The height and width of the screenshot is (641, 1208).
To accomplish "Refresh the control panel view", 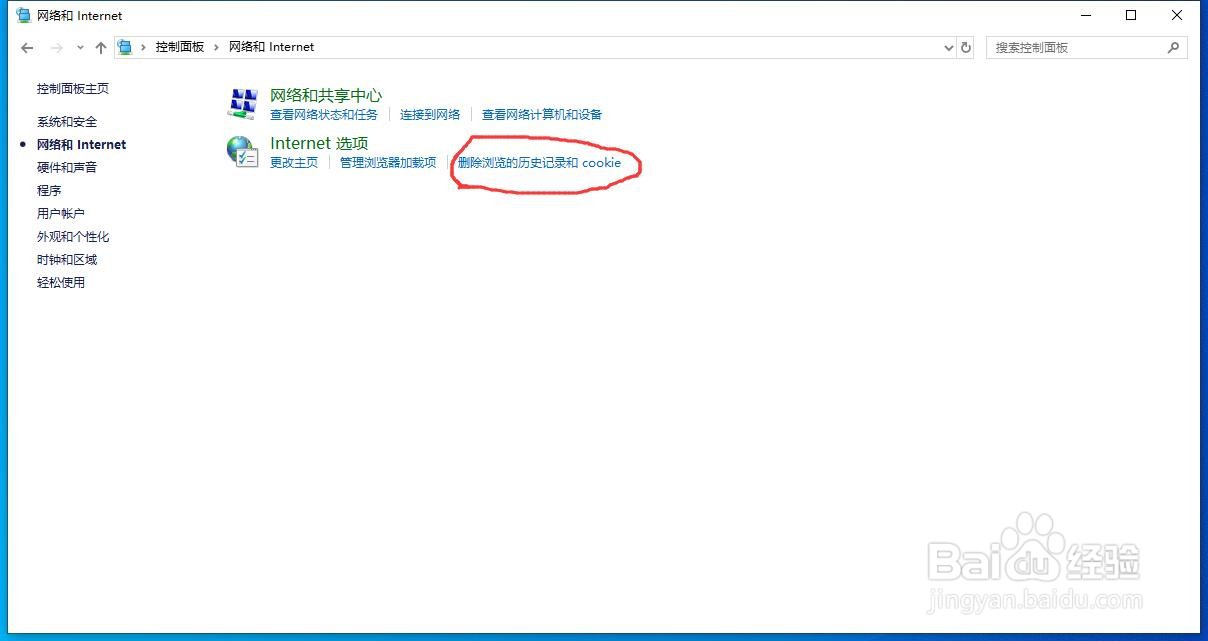I will (965, 47).
